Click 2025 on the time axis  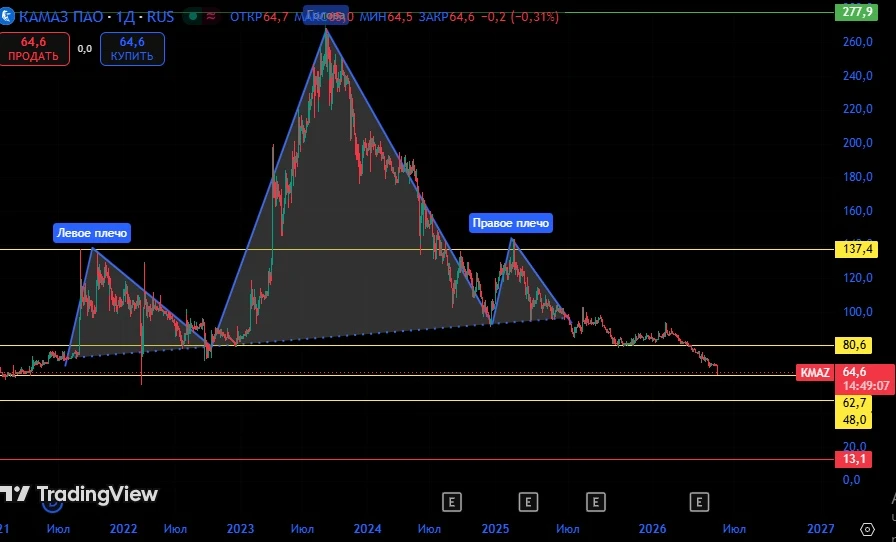pyautogui.click(x=495, y=529)
